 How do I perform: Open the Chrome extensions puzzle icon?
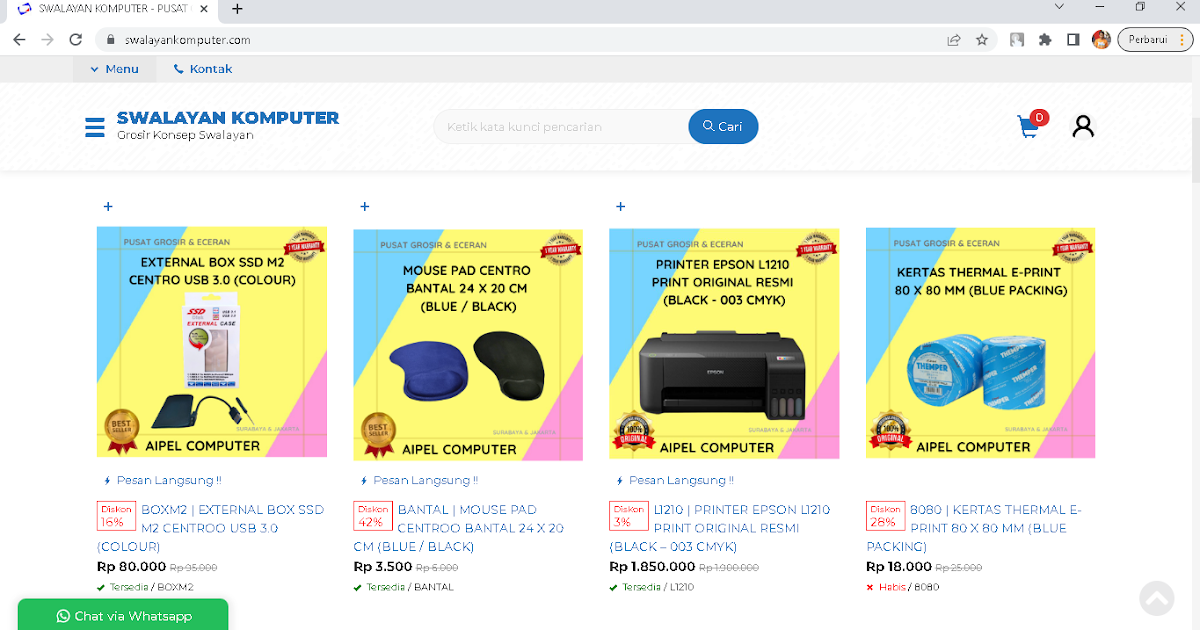click(x=1044, y=39)
